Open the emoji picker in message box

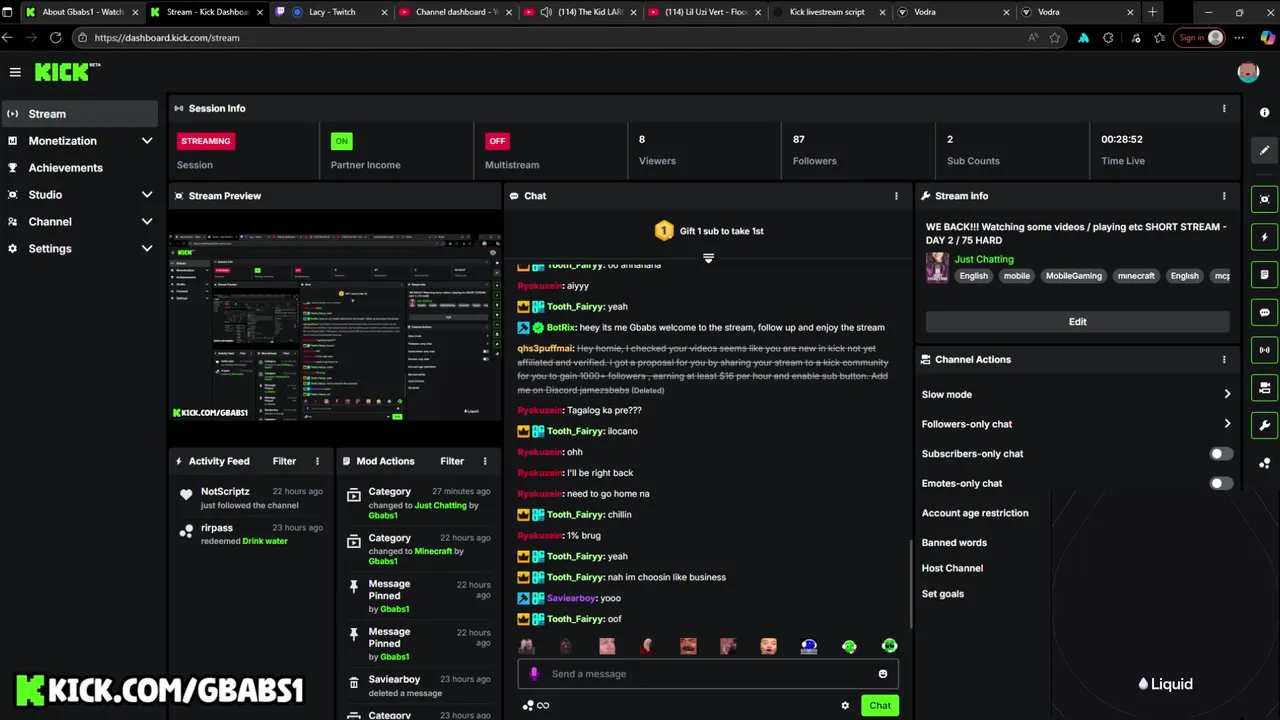(x=883, y=674)
